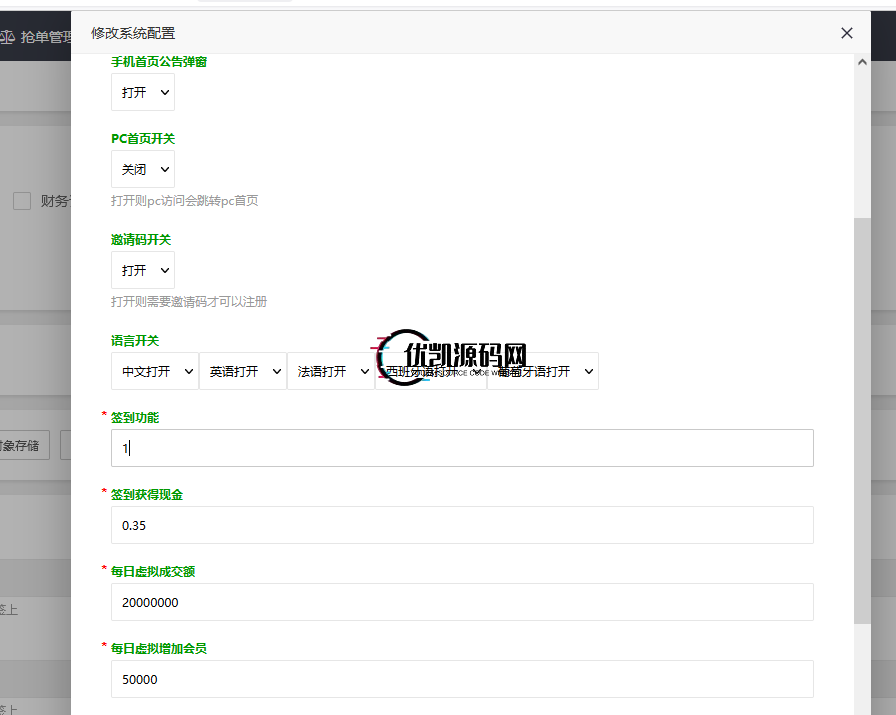Expand the PC首页开关 dropdown
Image resolution: width=896 pixels, height=715 pixels.
pyautogui.click(x=143, y=170)
